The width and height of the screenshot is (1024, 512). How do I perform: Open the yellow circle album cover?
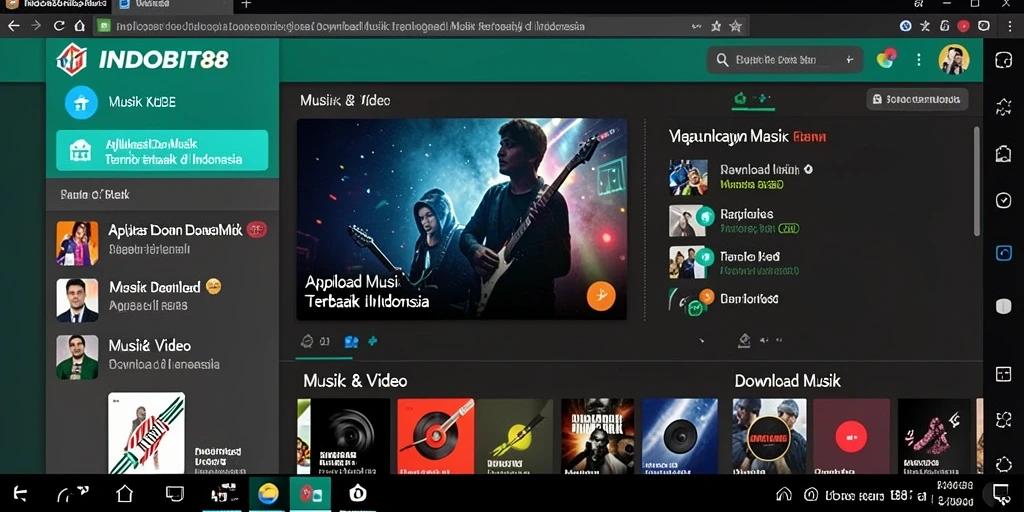515,436
